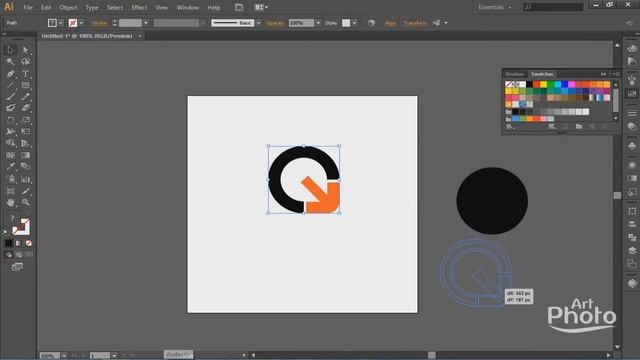Select the Perspective Grid tool
Image resolution: width=640 pixels, height=360 pixels.
pyautogui.click(x=25, y=143)
